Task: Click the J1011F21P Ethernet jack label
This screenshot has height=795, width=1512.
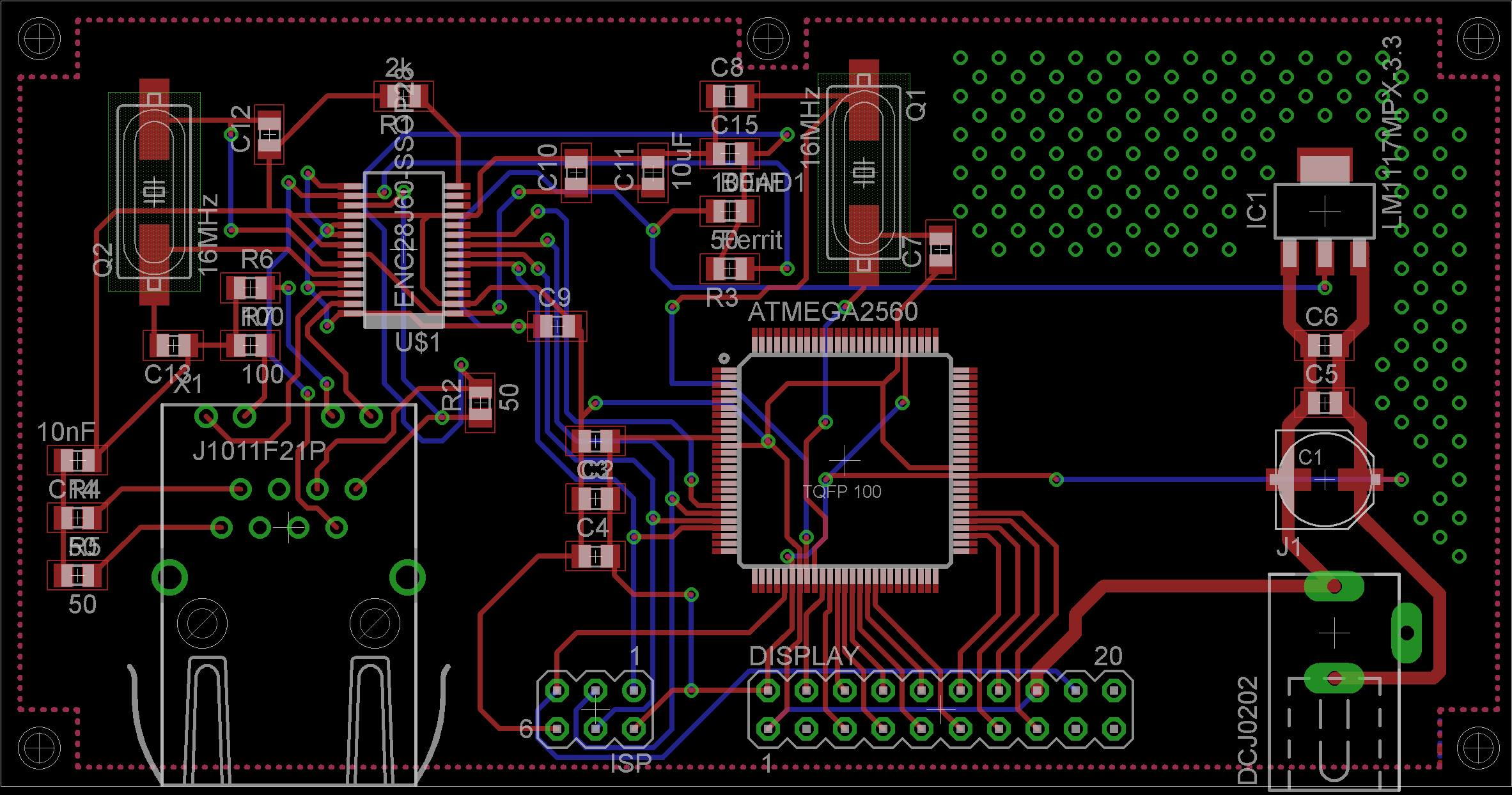Action: click(260, 451)
